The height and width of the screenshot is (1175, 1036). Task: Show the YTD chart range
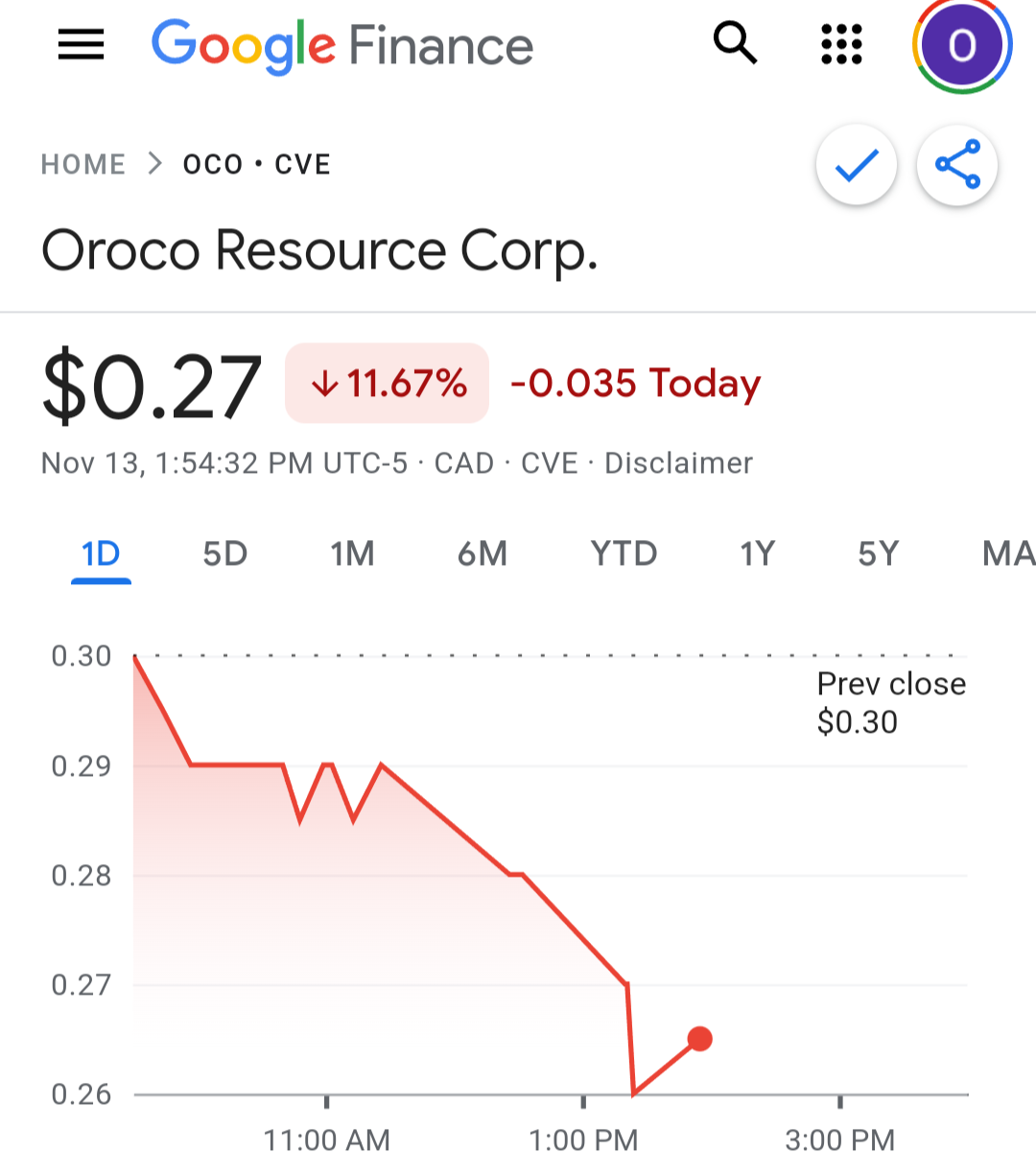pyautogui.click(x=624, y=553)
